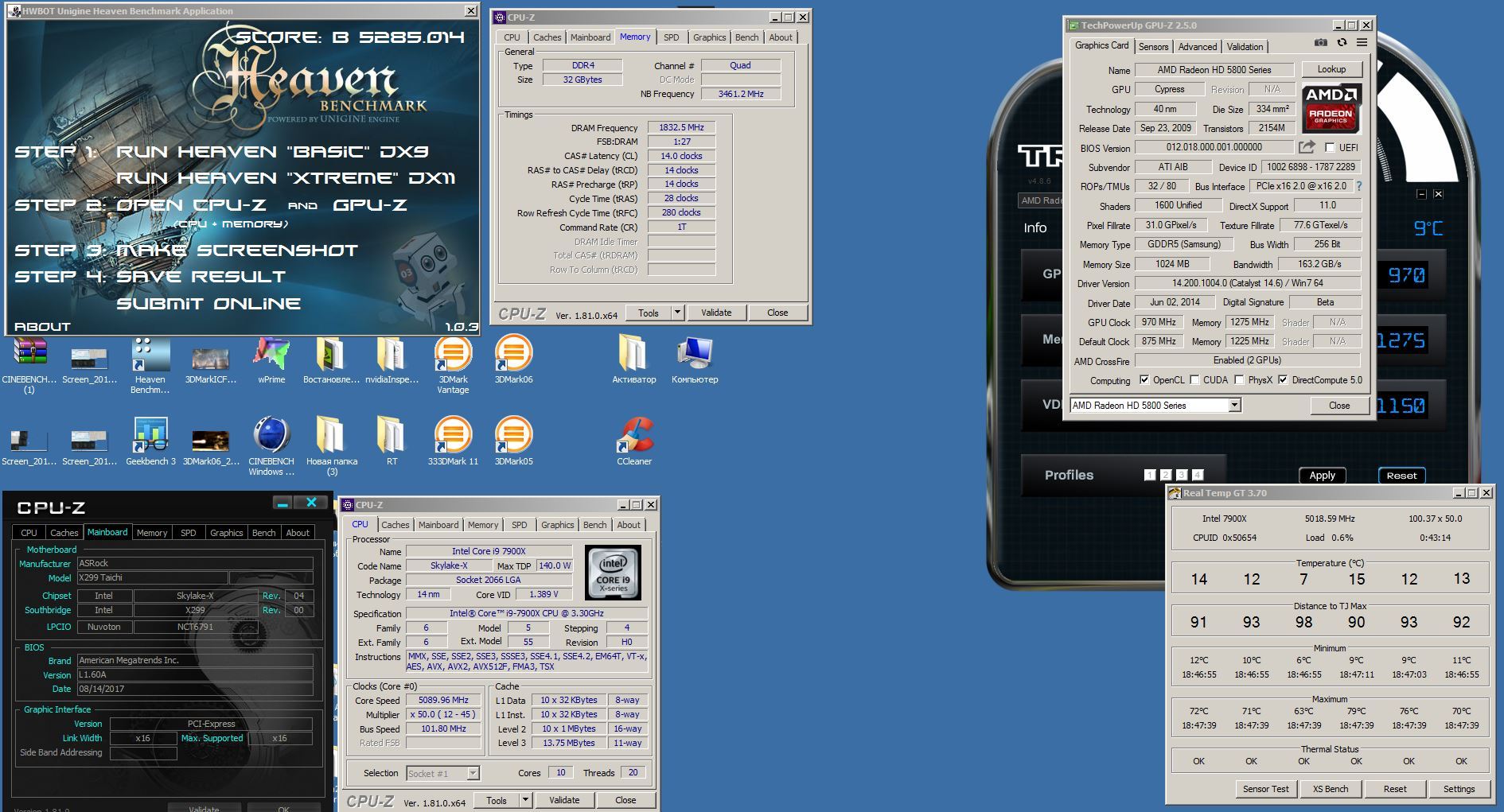Screen dimensions: 1504x812
Task: Open the GPU selector dropdown in GPU-Z
Action: click(1234, 406)
